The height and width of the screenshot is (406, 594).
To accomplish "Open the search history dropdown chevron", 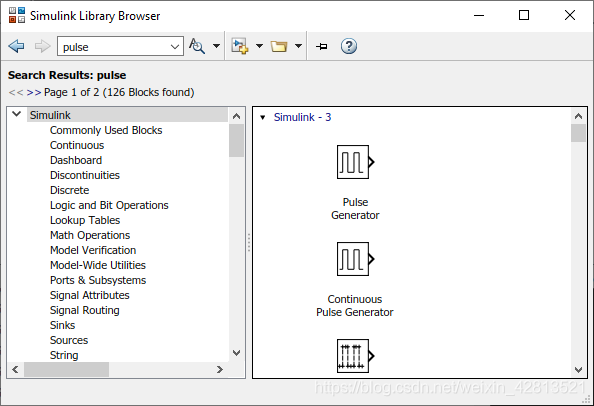I will (175, 47).
